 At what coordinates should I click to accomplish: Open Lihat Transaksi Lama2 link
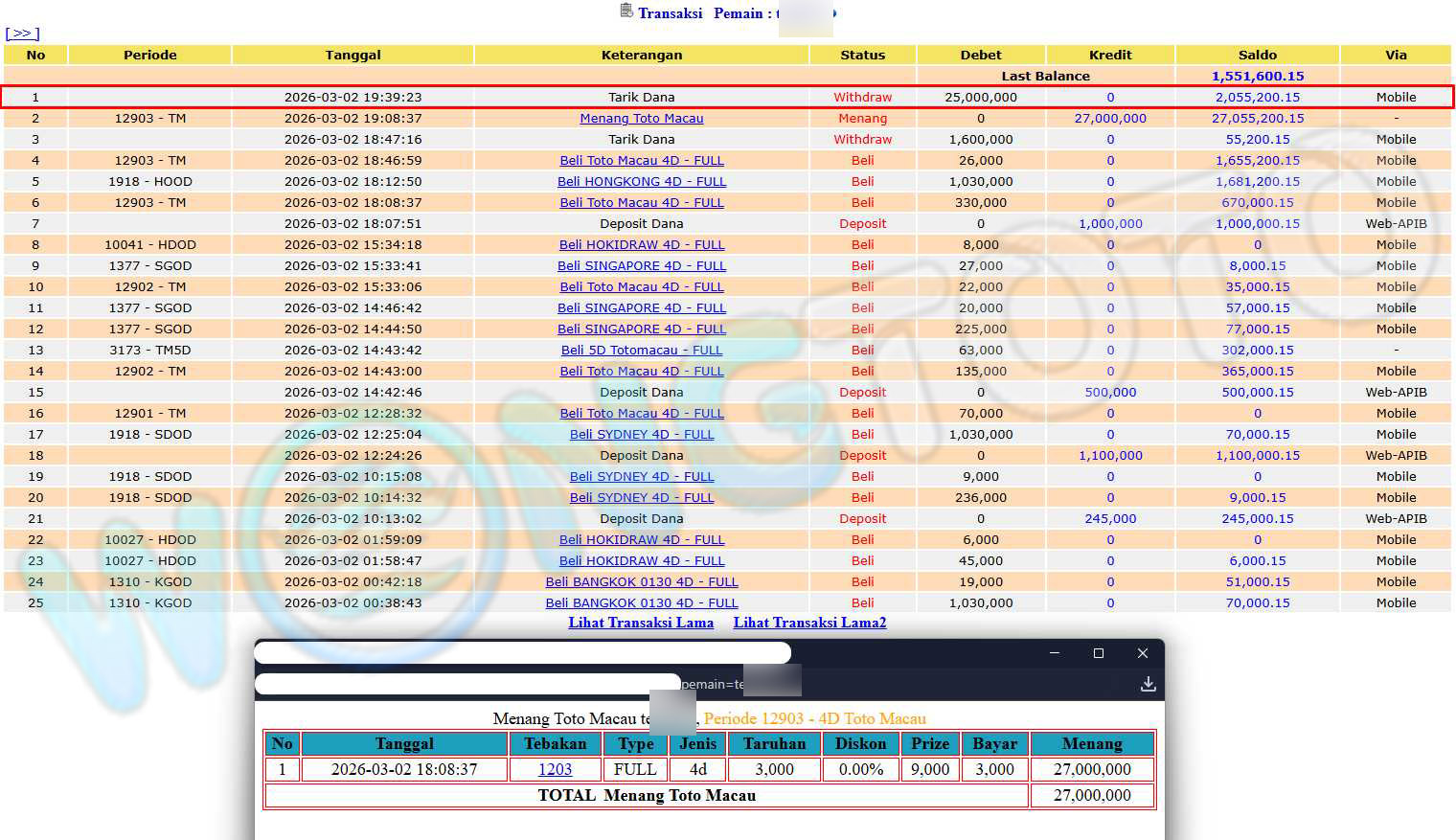pyautogui.click(x=809, y=623)
